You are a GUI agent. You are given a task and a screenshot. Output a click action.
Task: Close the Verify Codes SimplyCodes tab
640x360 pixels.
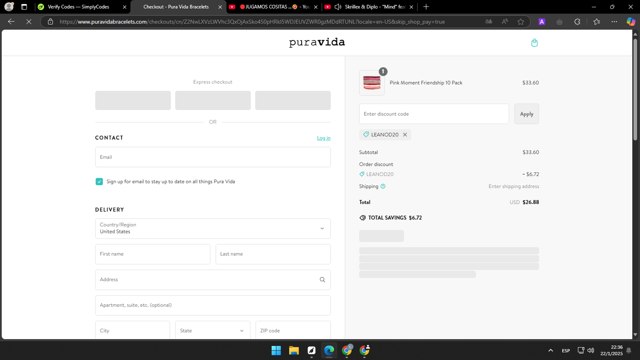(124, 7)
